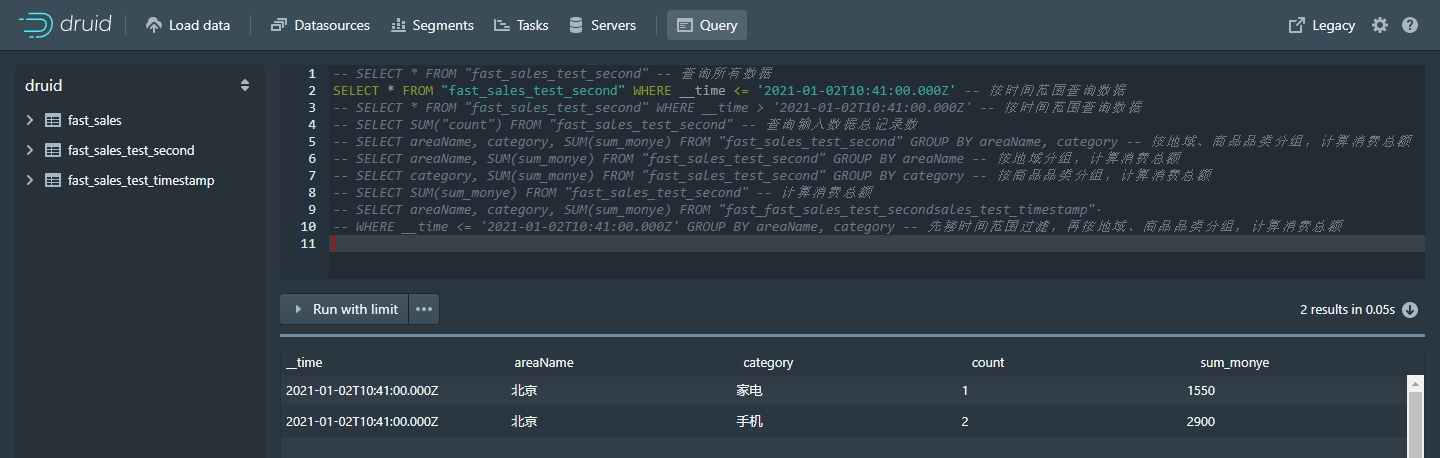Click the download results arrow icon

tap(1410, 309)
